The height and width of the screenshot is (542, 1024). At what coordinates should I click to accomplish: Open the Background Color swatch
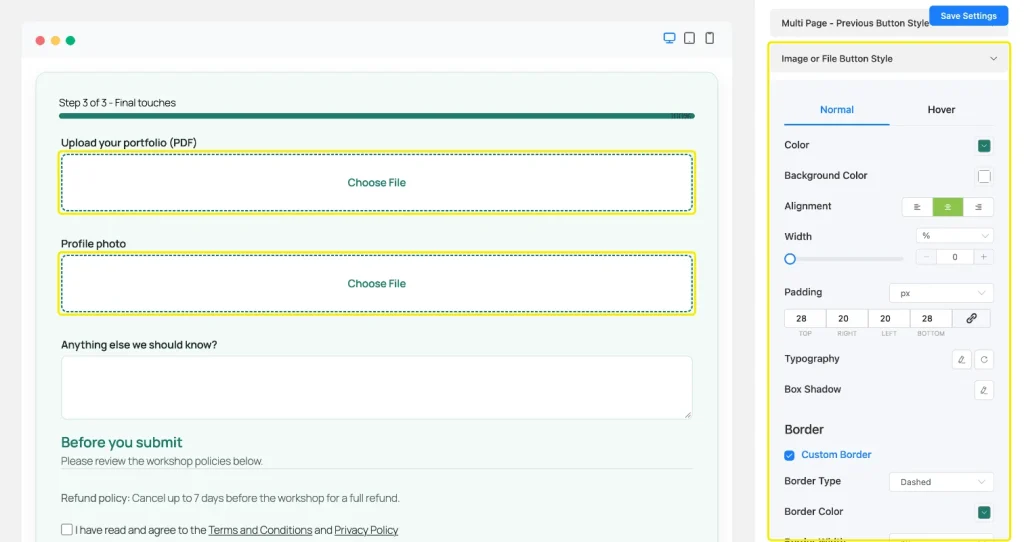(x=984, y=176)
